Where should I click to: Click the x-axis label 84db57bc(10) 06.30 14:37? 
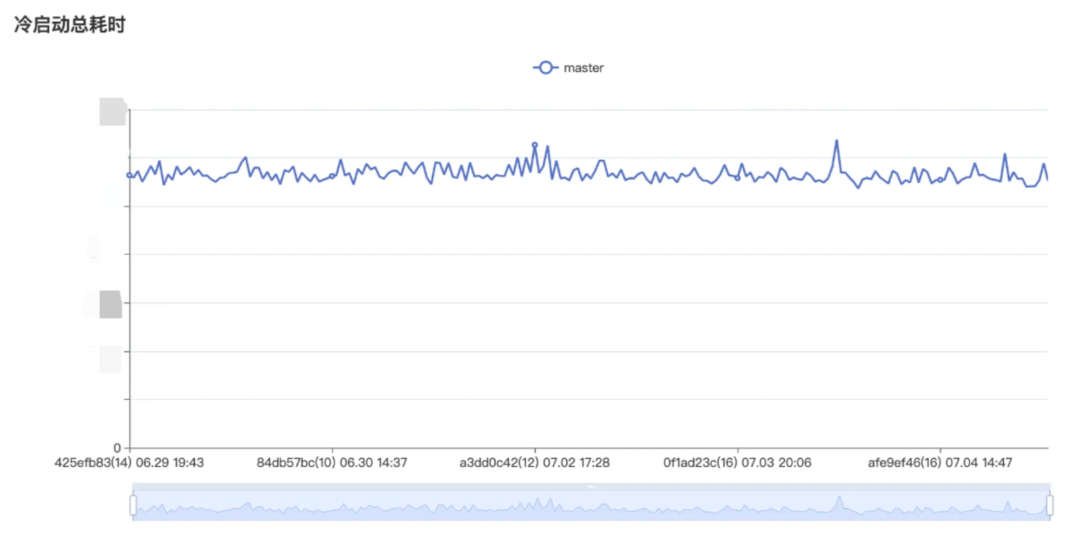pos(332,463)
